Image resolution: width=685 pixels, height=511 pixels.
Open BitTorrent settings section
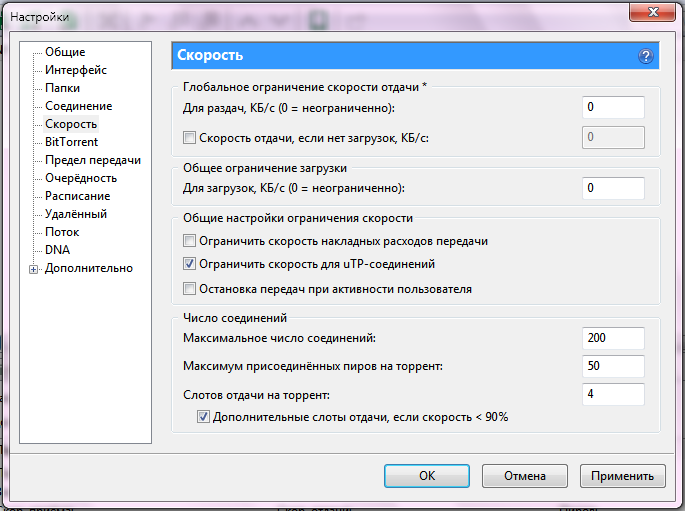point(71,142)
